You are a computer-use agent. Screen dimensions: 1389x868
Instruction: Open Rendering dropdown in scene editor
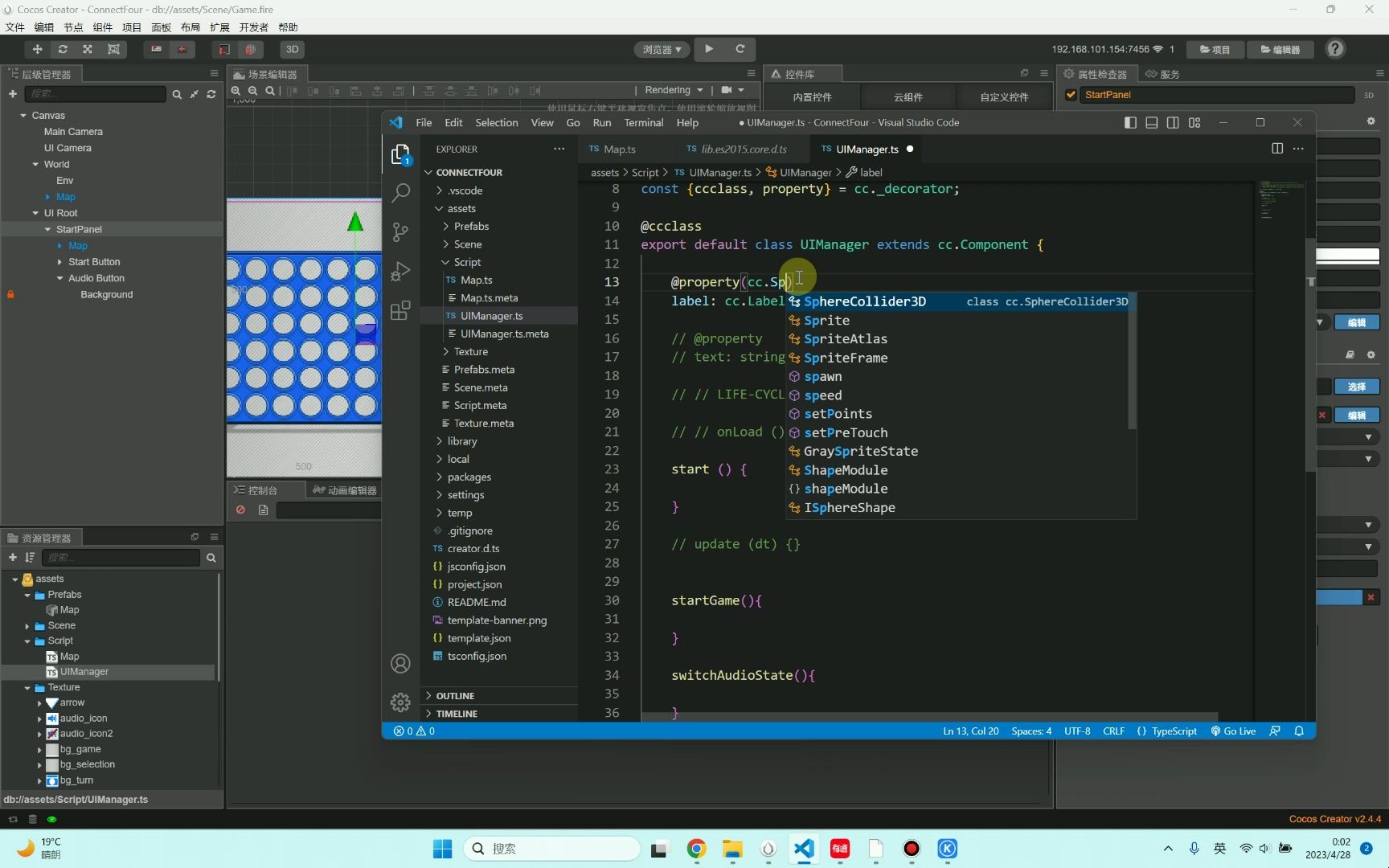click(674, 90)
